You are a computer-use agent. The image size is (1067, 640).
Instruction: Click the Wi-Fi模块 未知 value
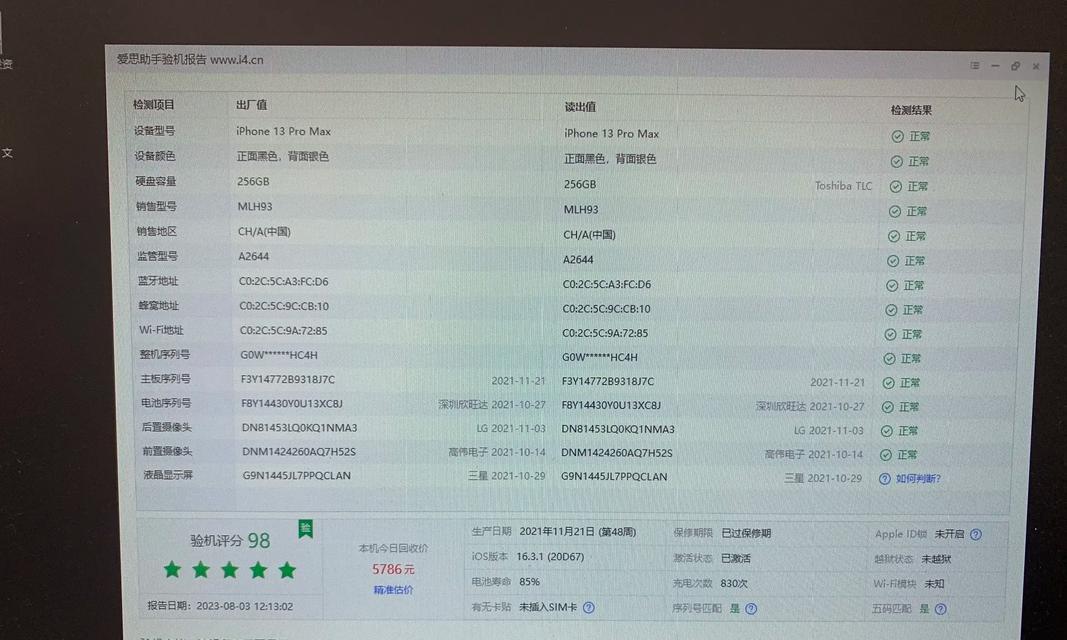click(934, 584)
